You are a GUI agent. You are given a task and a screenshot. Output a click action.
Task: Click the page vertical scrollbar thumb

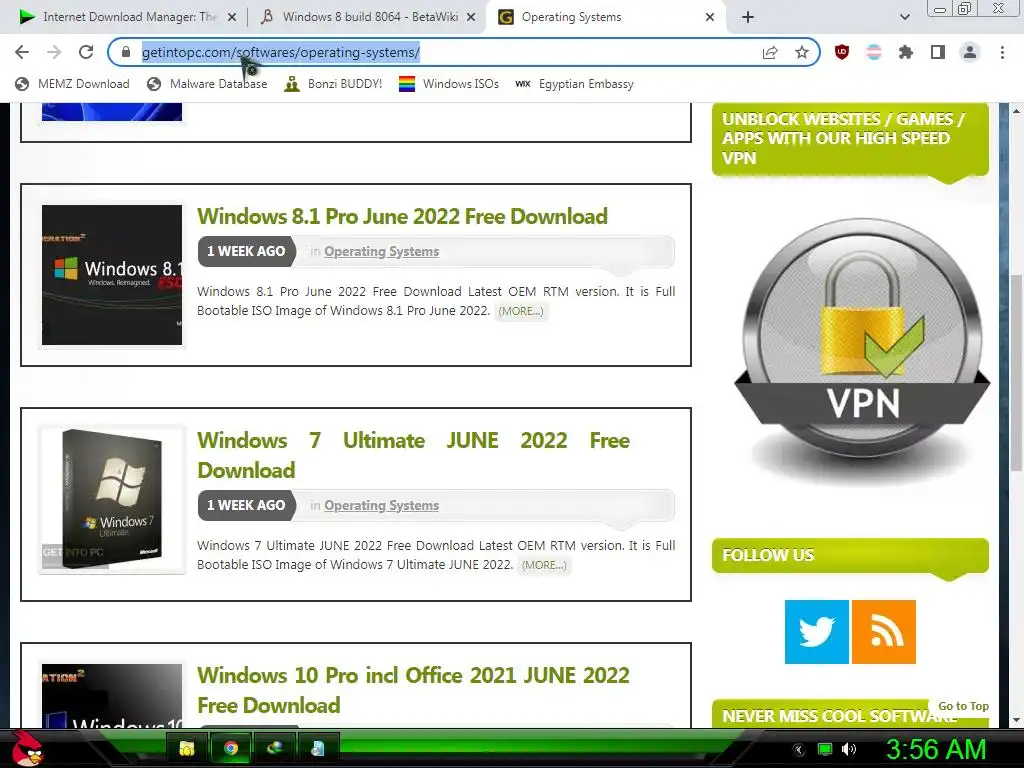coord(1016,372)
